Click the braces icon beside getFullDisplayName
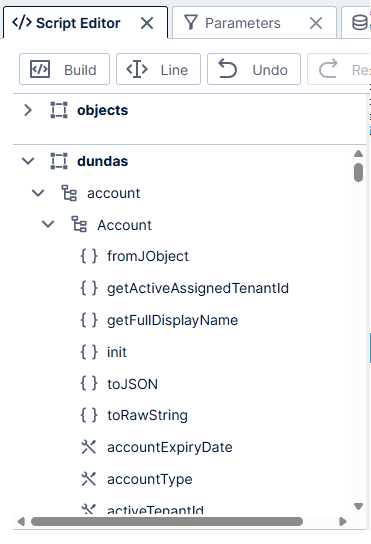Viewport: 371px width, 544px height. [89, 320]
